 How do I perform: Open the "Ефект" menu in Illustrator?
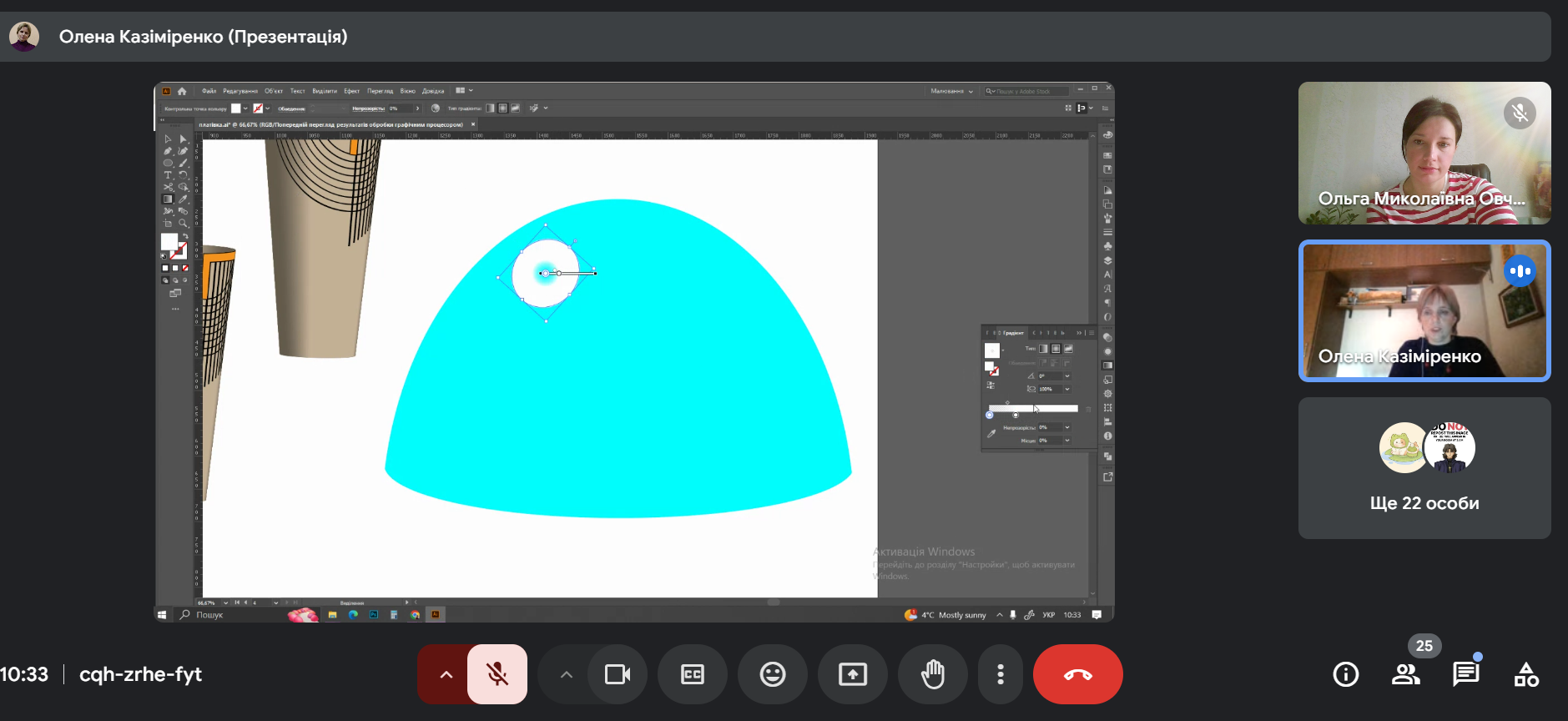point(351,91)
